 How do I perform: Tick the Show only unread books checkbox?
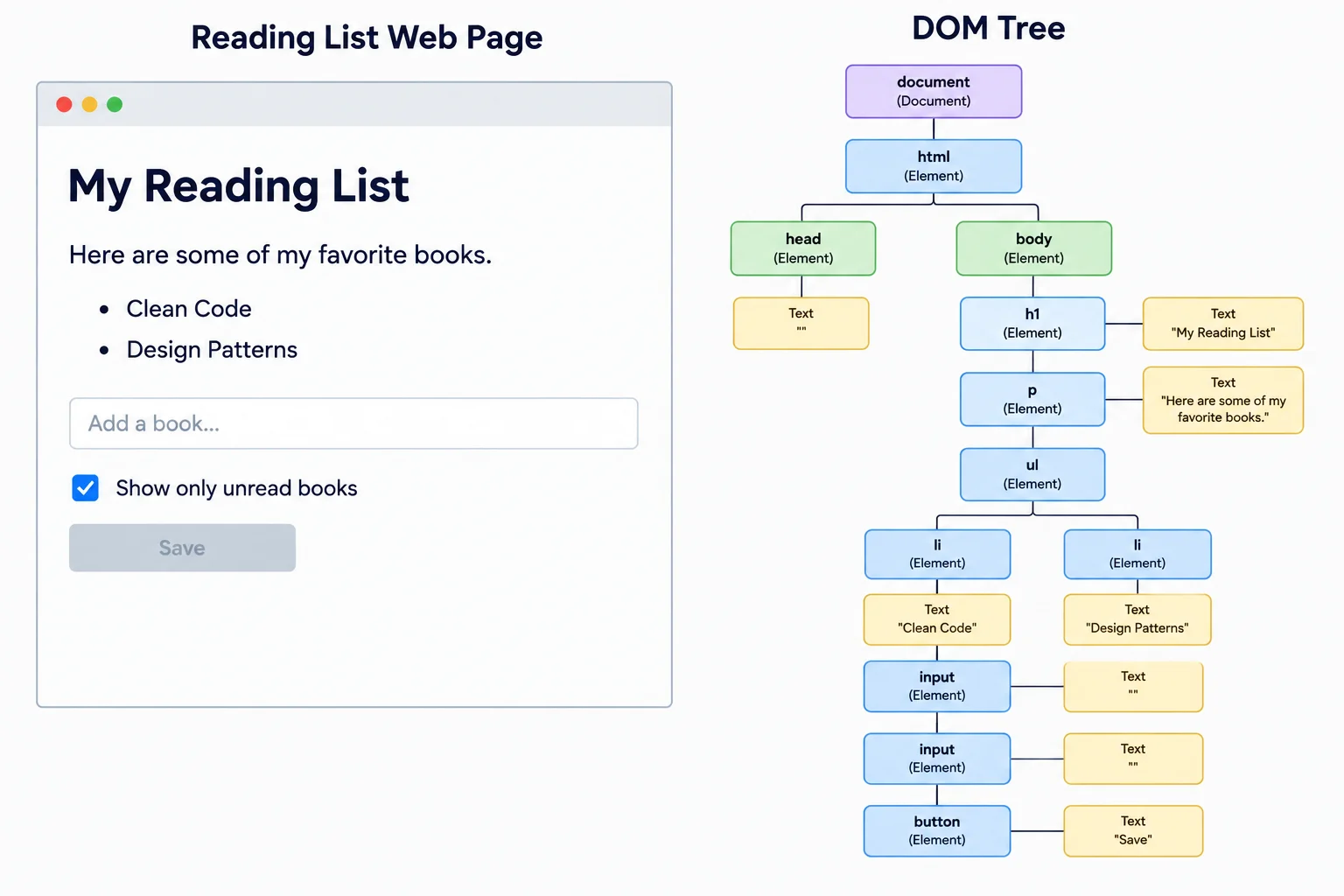click(85, 488)
